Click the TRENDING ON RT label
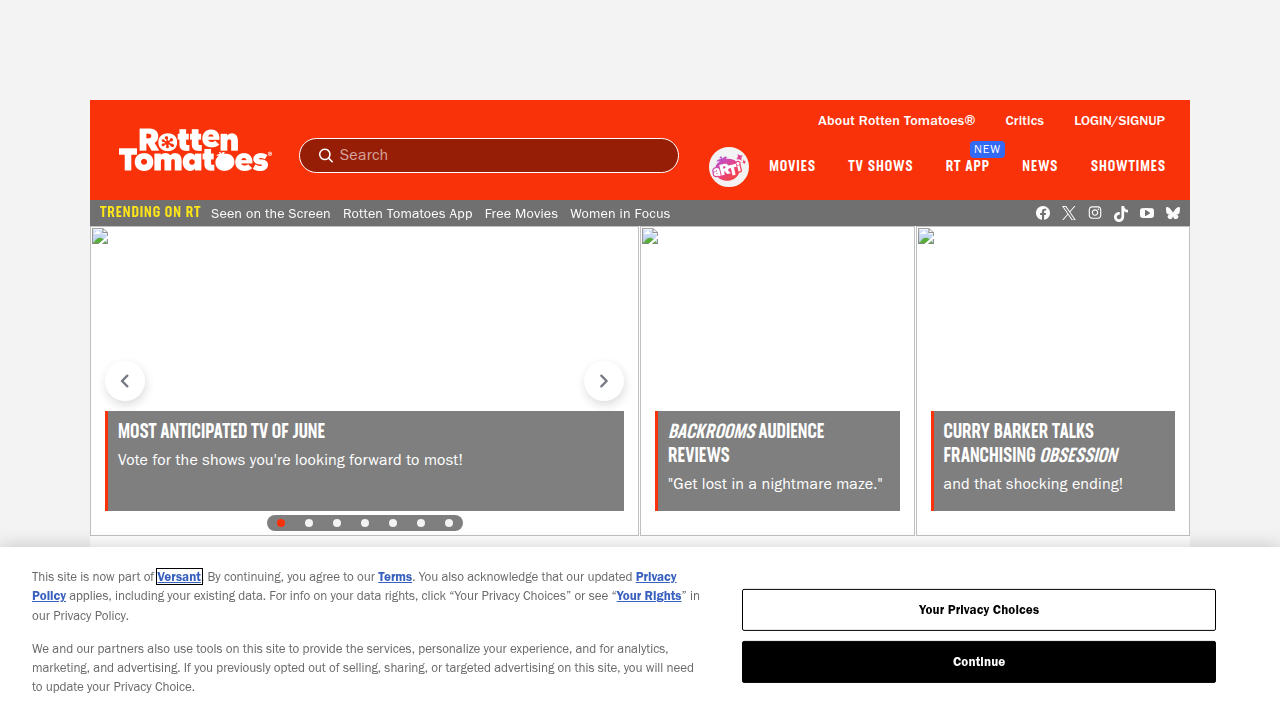 coord(150,212)
